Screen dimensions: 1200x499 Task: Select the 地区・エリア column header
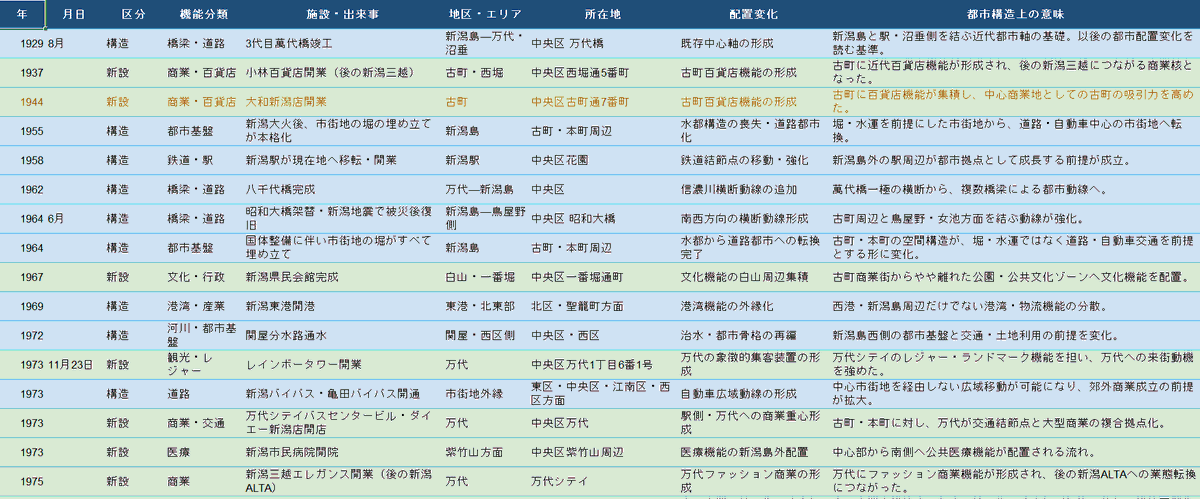click(484, 15)
